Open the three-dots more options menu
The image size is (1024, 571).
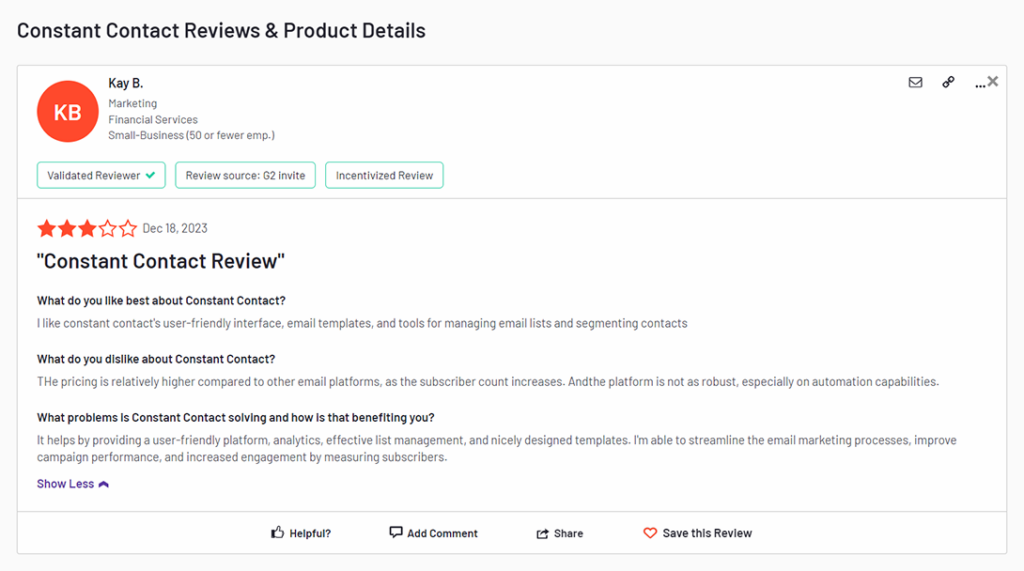click(980, 84)
